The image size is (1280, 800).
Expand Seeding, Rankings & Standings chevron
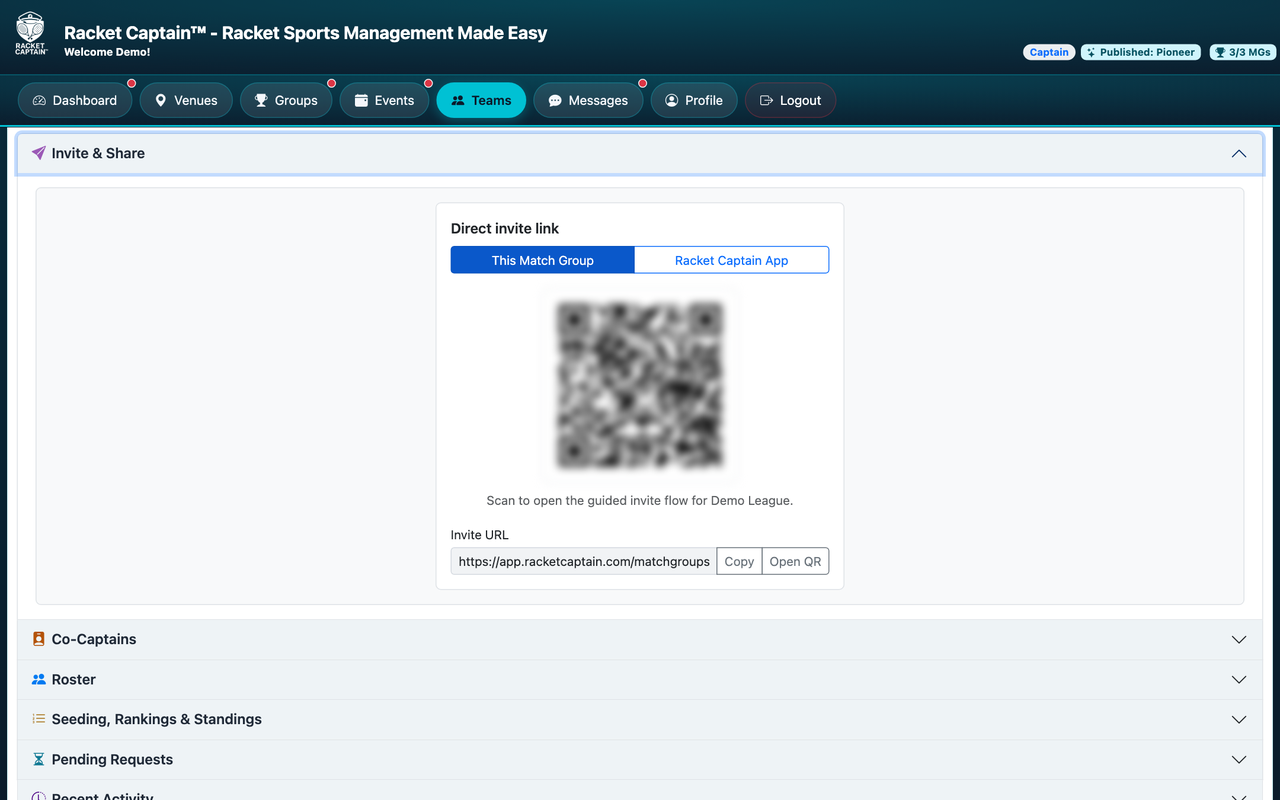tap(1239, 719)
